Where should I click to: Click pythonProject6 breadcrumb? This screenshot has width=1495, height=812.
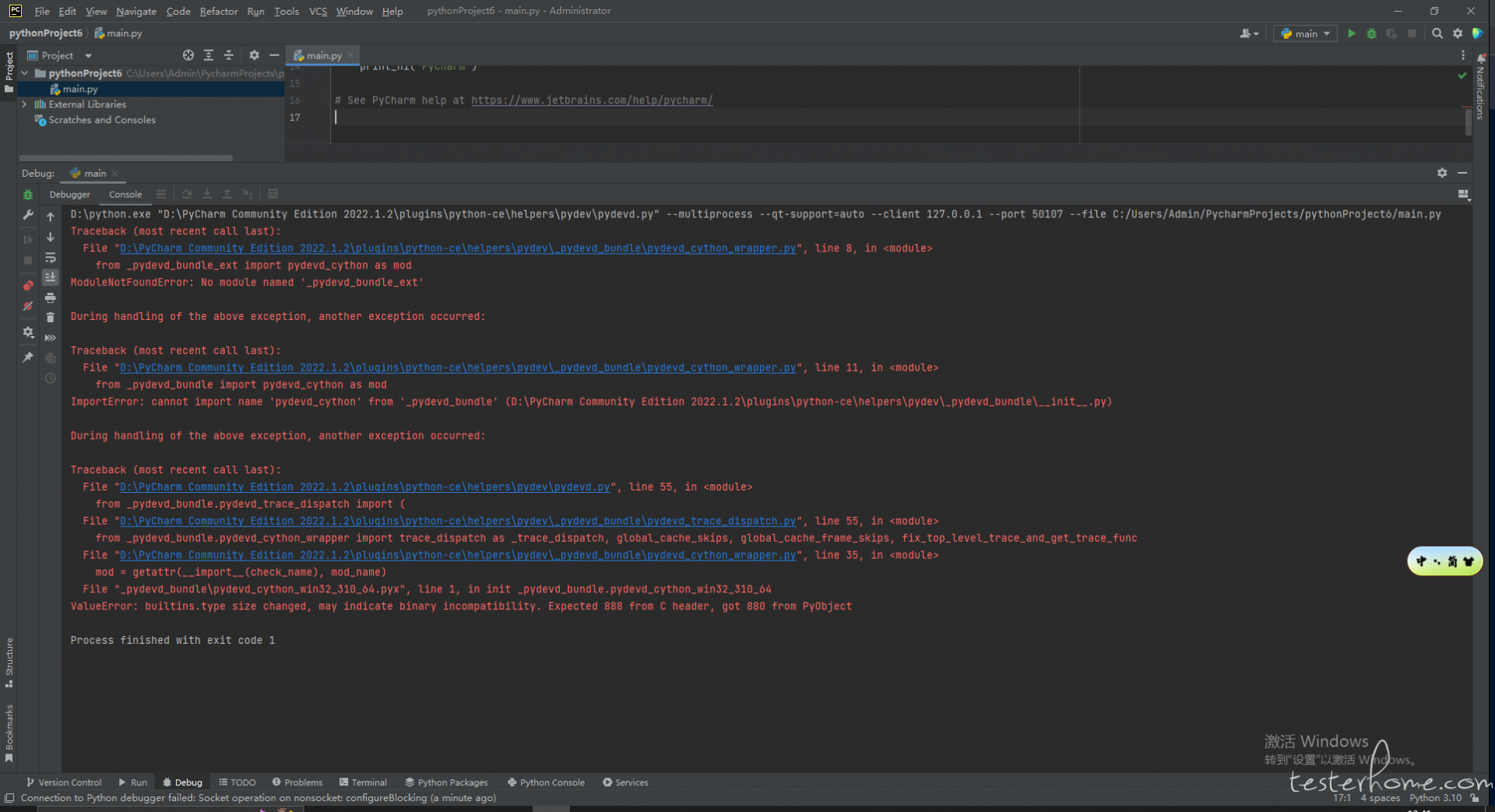[x=45, y=33]
